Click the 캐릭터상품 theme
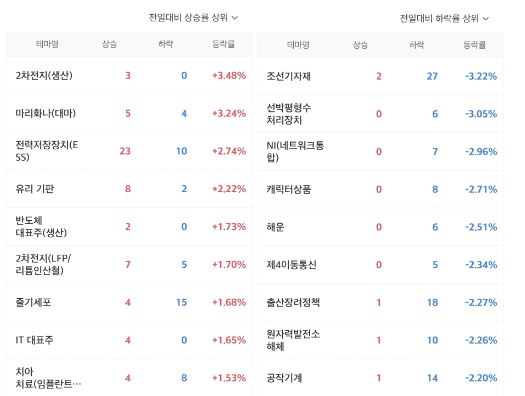Image resolution: width=525 pixels, height=396 pixels. [288, 189]
